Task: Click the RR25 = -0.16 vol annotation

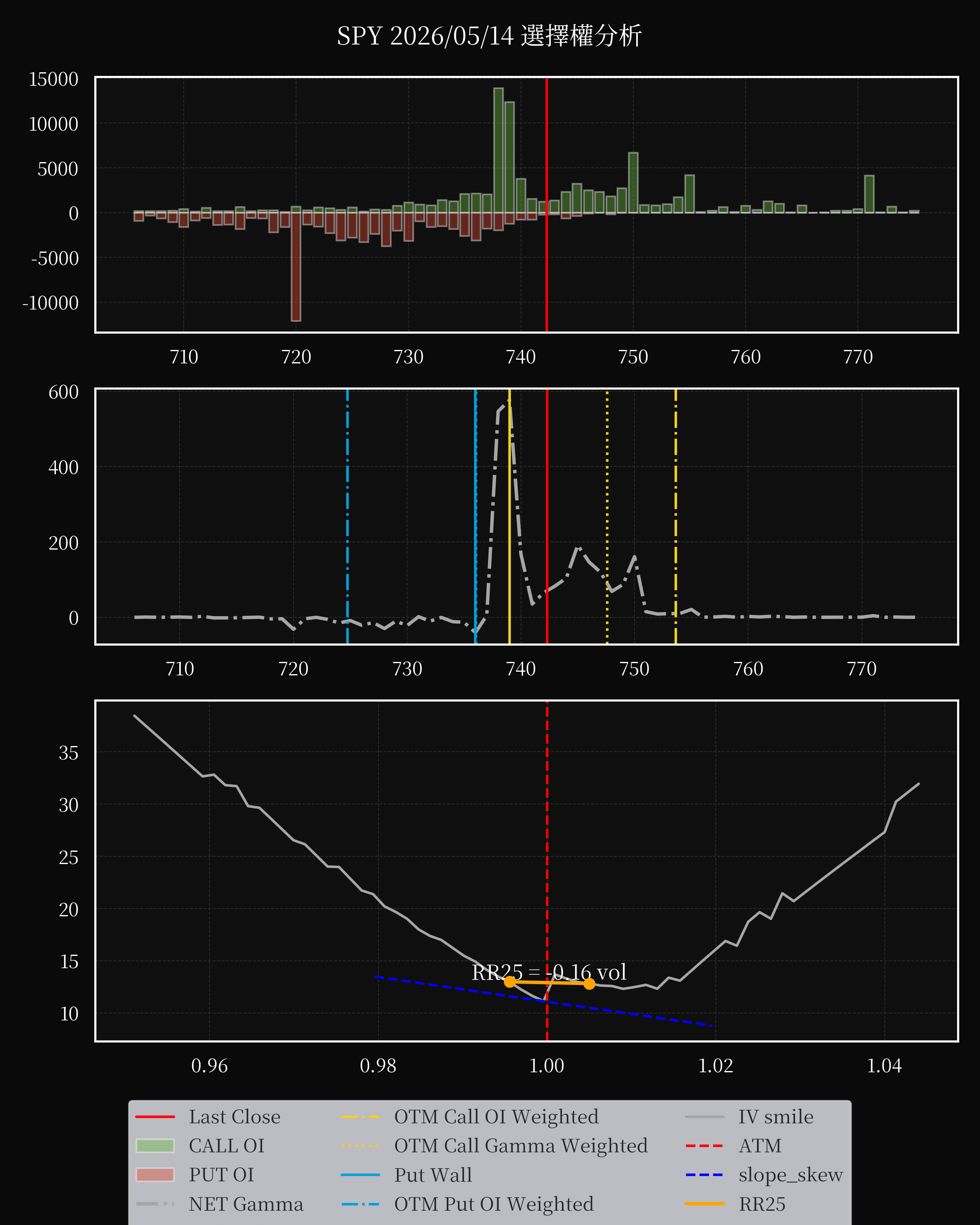Action: pos(549,972)
